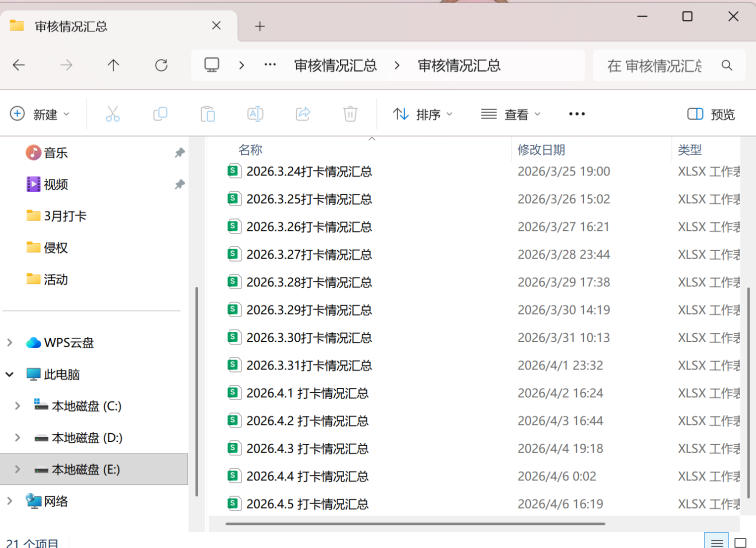This screenshot has height=548, width=756.
Task: Open the 查看 view dropdown
Action: [x=510, y=114]
